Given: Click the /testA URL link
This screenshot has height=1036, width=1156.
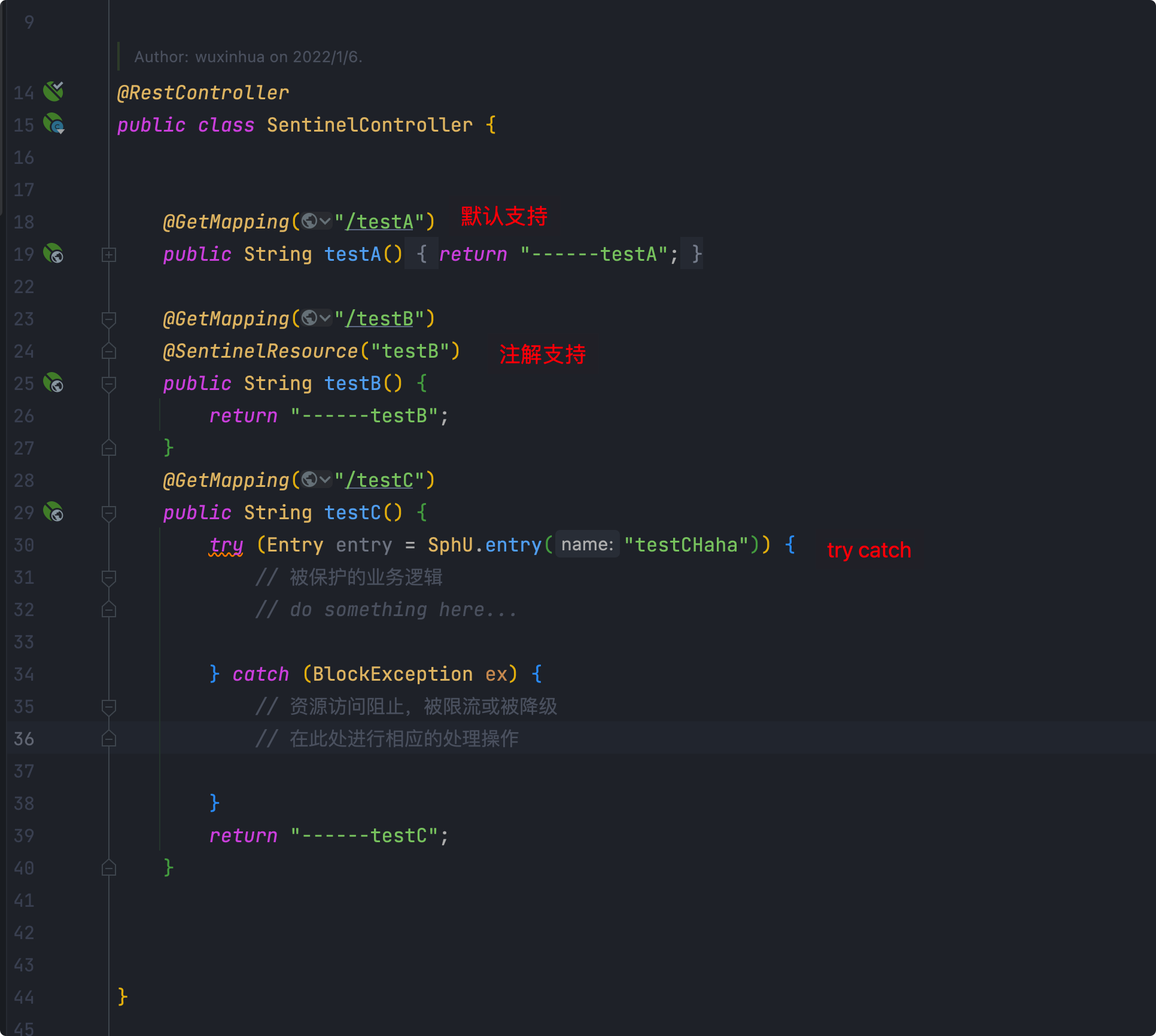Looking at the screenshot, I should point(380,222).
